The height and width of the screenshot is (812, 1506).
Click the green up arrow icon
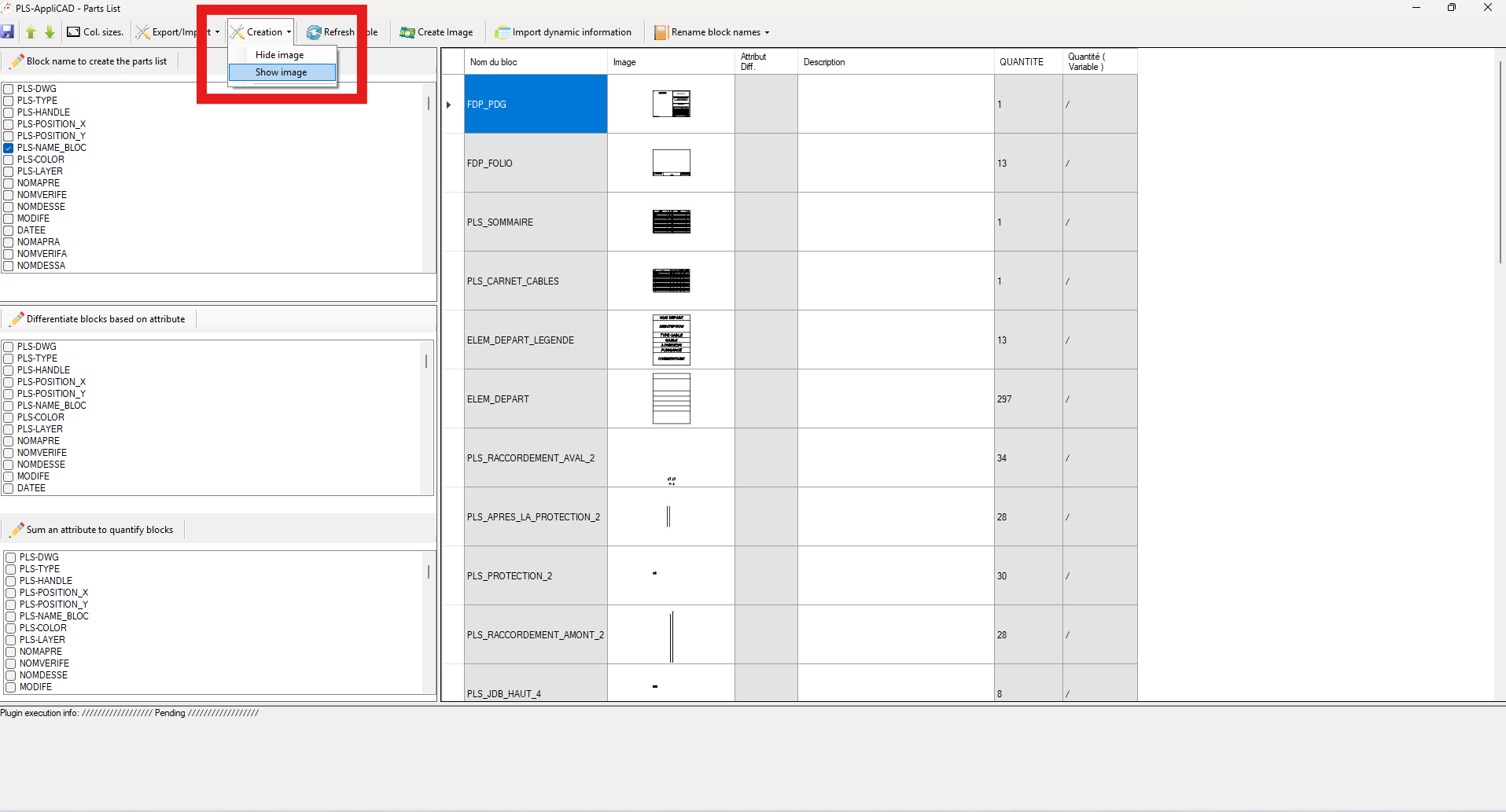tap(31, 32)
